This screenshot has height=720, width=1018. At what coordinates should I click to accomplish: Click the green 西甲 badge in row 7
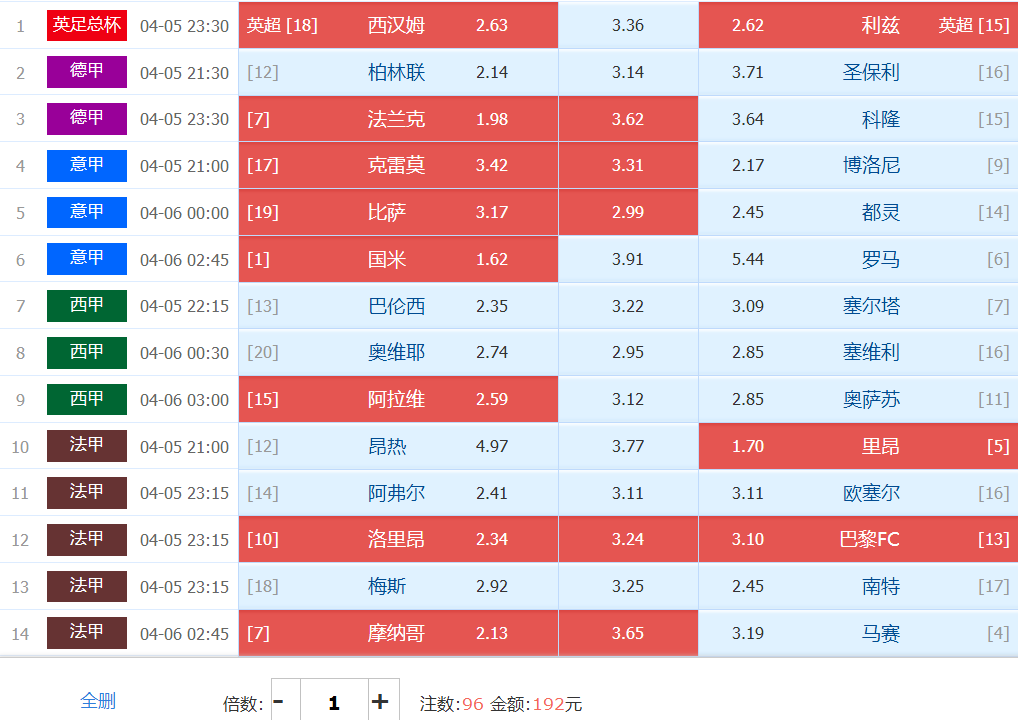(x=87, y=306)
